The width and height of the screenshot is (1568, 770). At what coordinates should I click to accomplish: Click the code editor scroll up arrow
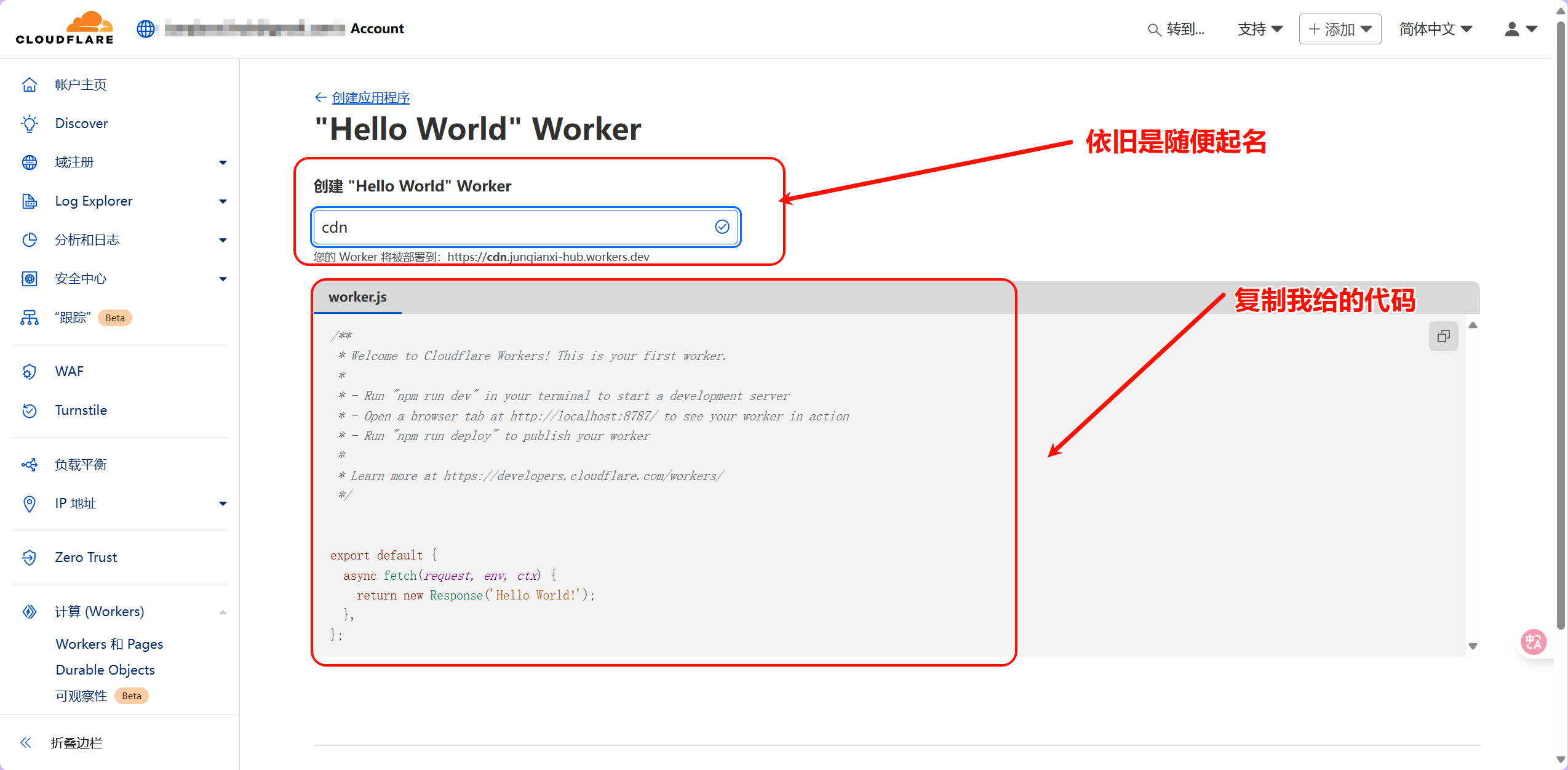coord(1473,326)
